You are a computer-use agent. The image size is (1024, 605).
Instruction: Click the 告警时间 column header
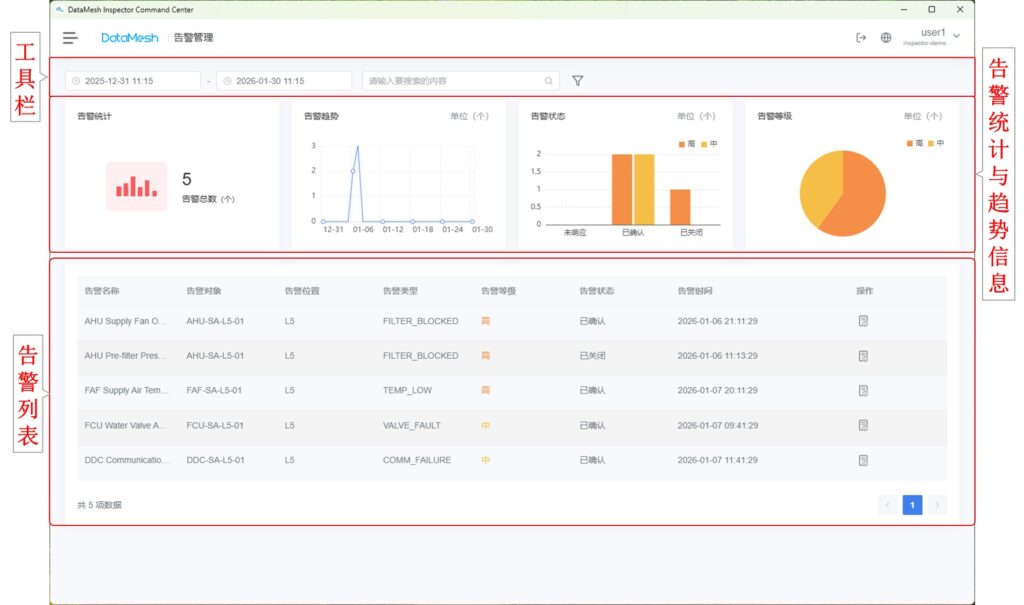click(x=695, y=291)
